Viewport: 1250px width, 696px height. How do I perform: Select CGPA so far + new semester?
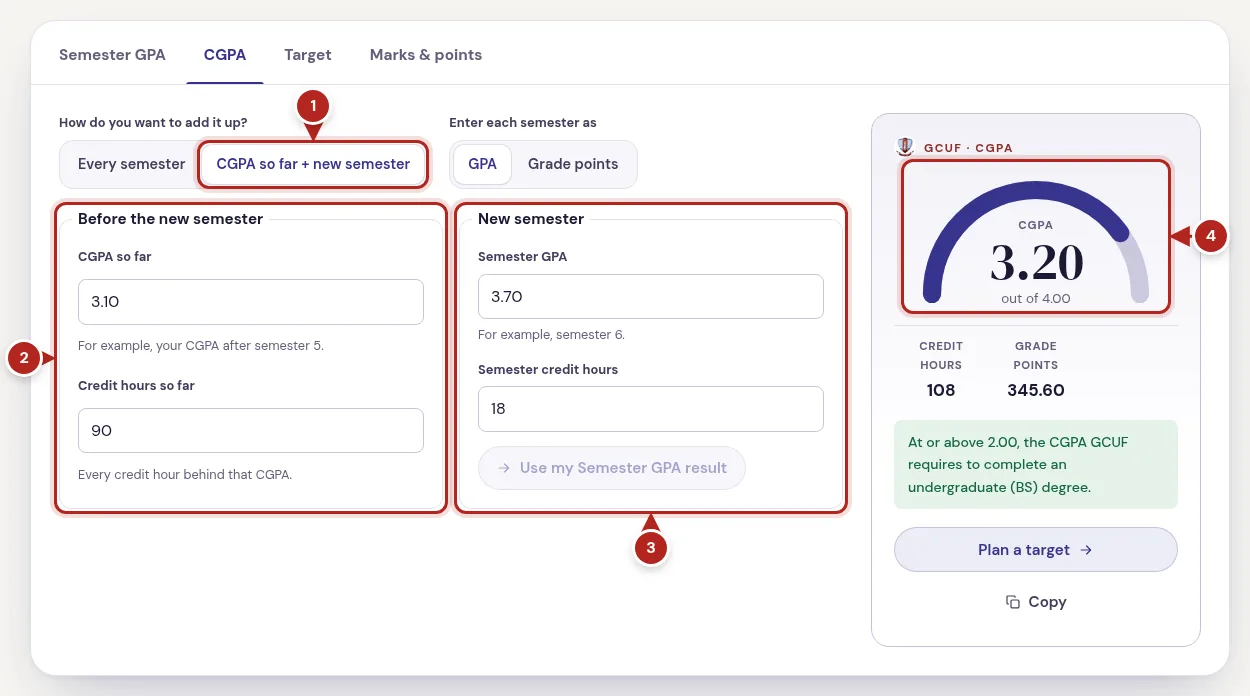[x=313, y=164]
